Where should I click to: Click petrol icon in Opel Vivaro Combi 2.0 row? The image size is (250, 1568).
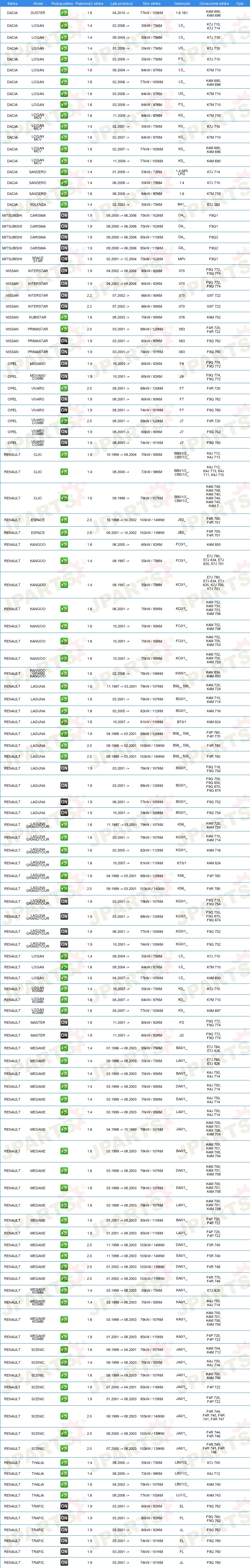(x=64, y=421)
